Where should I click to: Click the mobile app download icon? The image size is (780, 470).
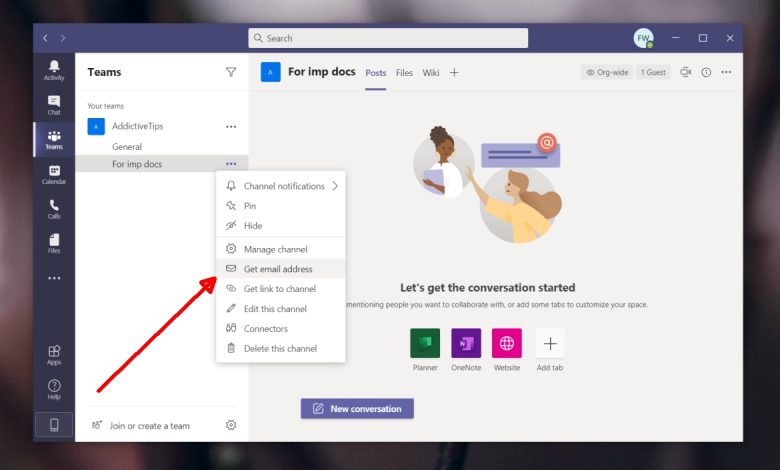(x=54, y=424)
